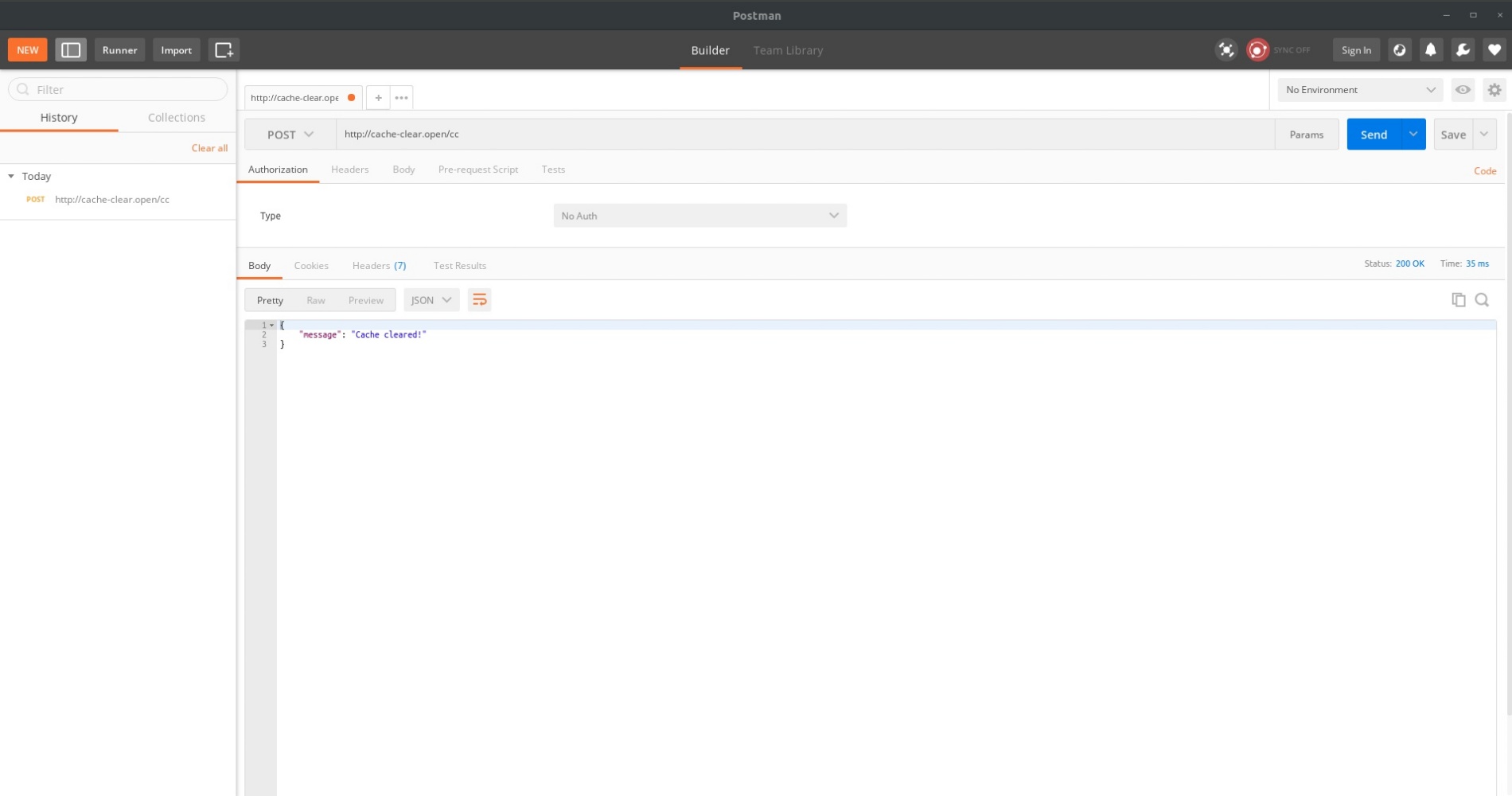Open the manage environments gear icon

(x=1494, y=90)
